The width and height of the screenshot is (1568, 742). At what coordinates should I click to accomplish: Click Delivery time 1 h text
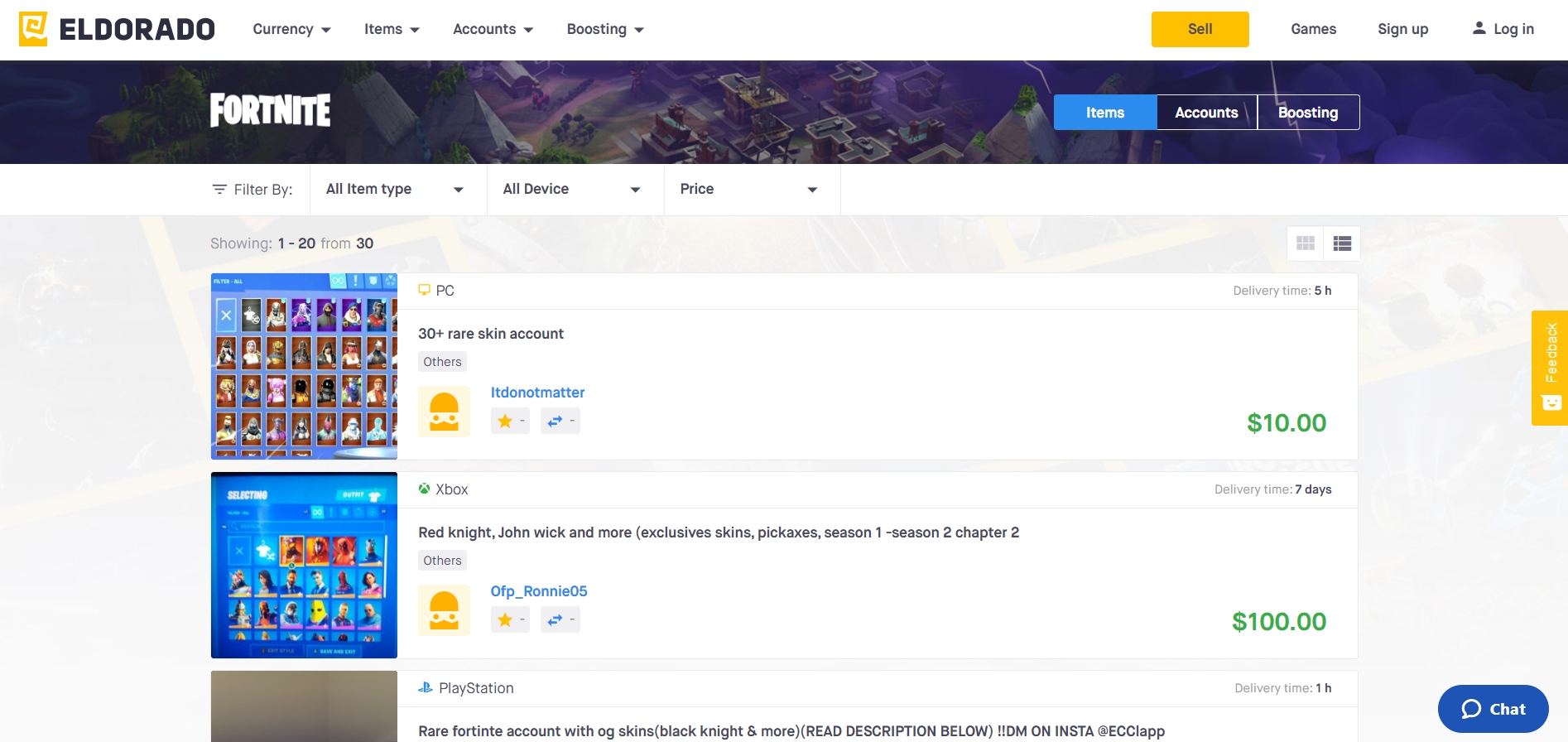click(x=1283, y=688)
